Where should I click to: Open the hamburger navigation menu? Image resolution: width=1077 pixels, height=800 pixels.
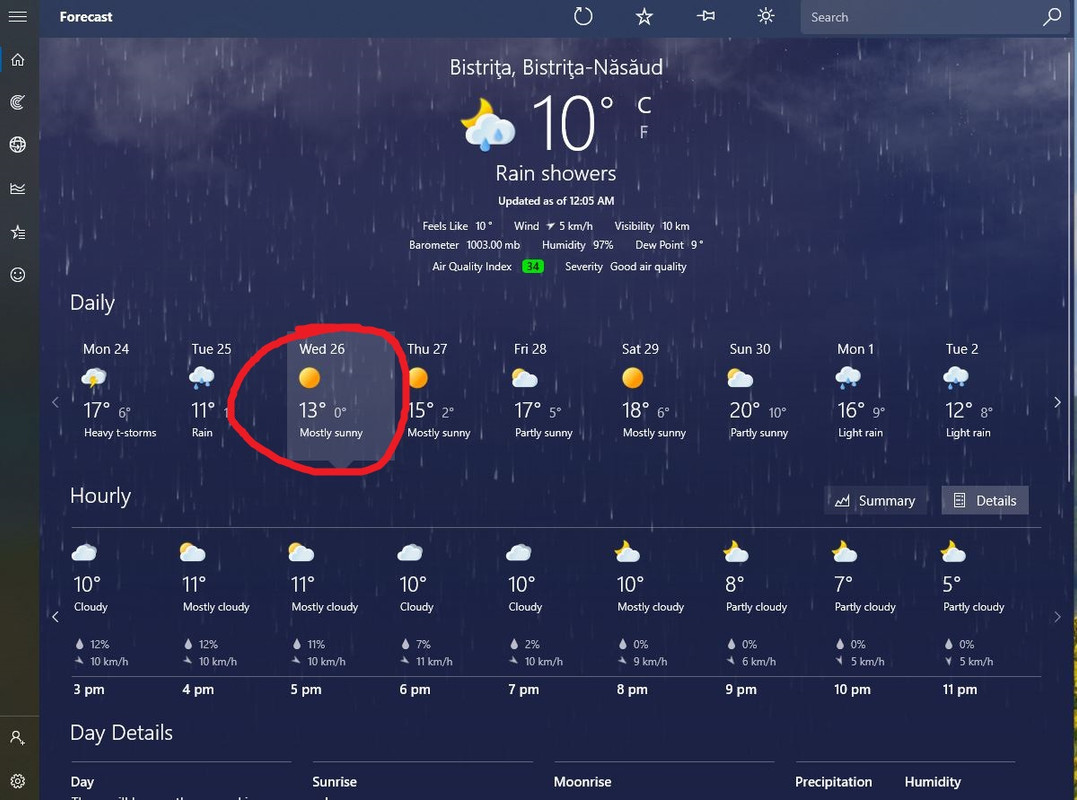(x=18, y=16)
